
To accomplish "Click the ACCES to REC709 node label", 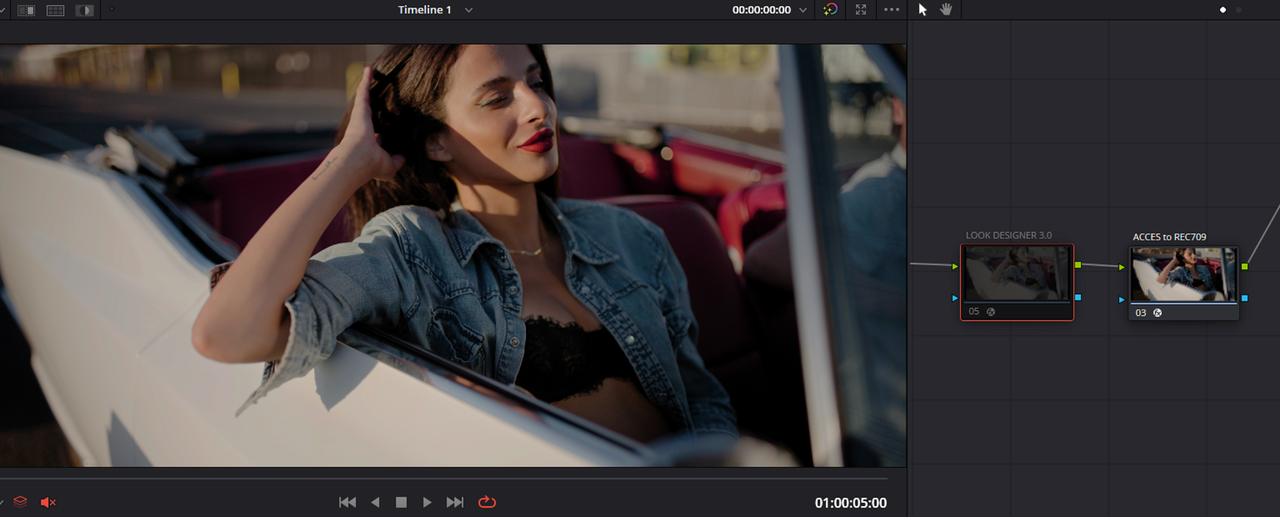I will pyautogui.click(x=1169, y=237).
